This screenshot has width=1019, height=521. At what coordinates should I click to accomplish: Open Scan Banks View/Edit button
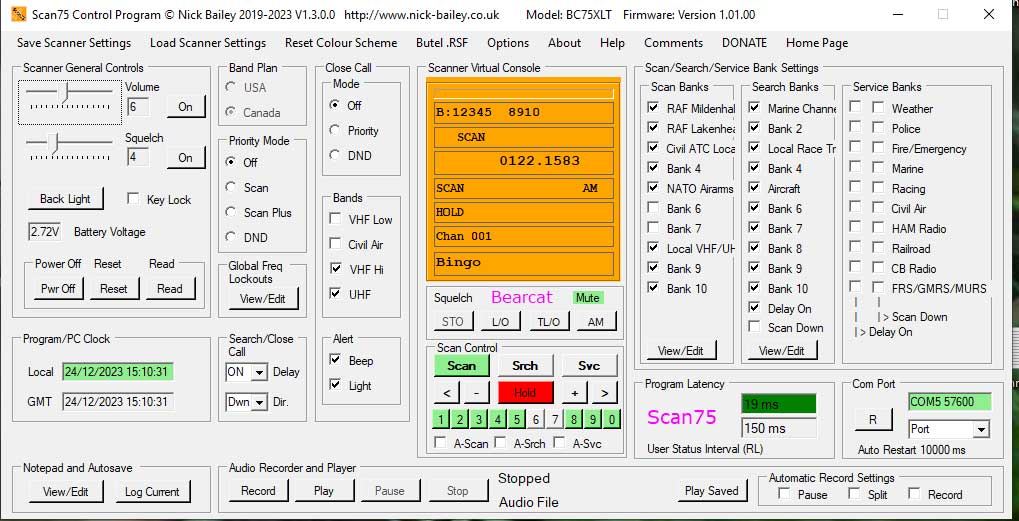click(680, 350)
